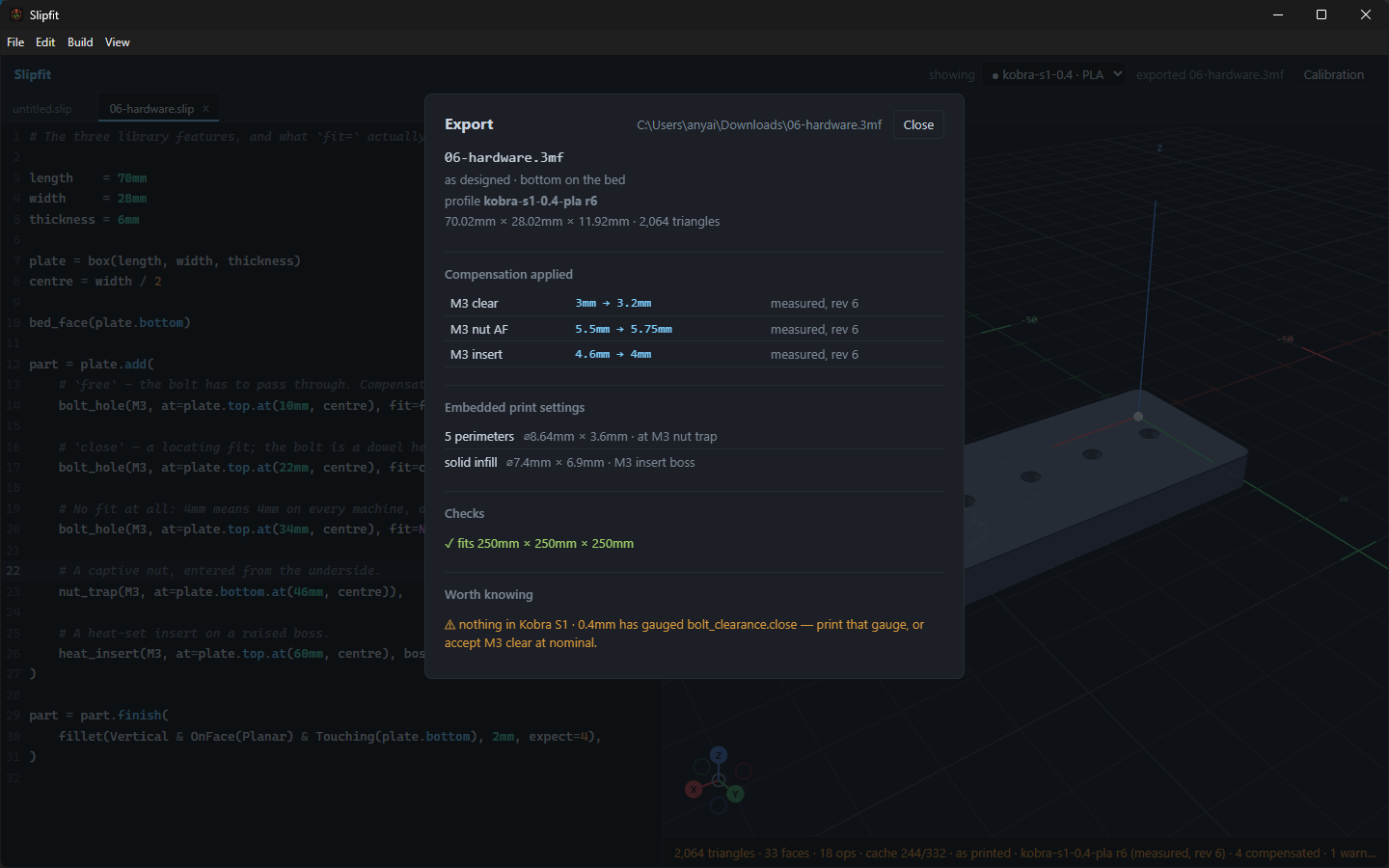Click 'bed_face(plate.bottom)' code line
Viewport: 1389px width, 868px height.
click(x=110, y=323)
